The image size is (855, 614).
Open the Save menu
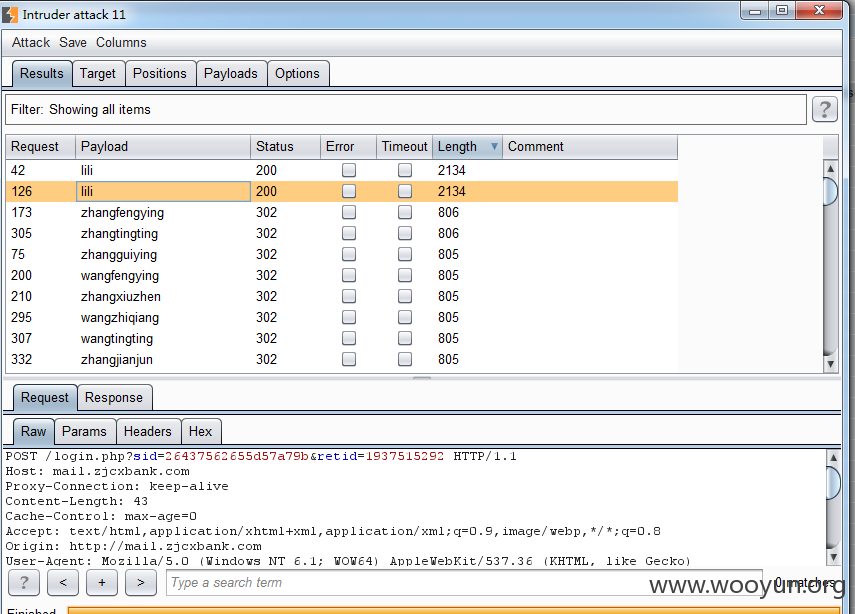click(x=73, y=43)
